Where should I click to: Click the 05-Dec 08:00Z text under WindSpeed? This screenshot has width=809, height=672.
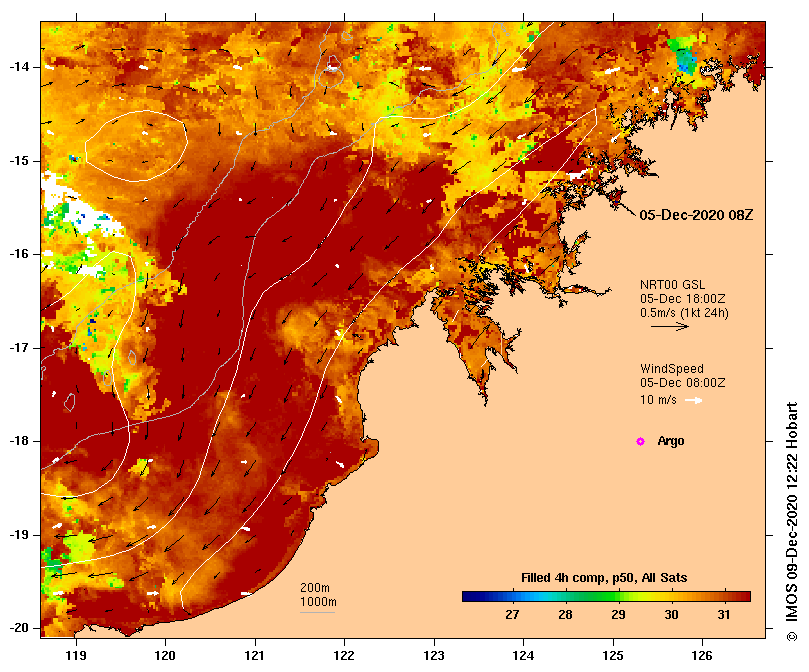click(683, 383)
